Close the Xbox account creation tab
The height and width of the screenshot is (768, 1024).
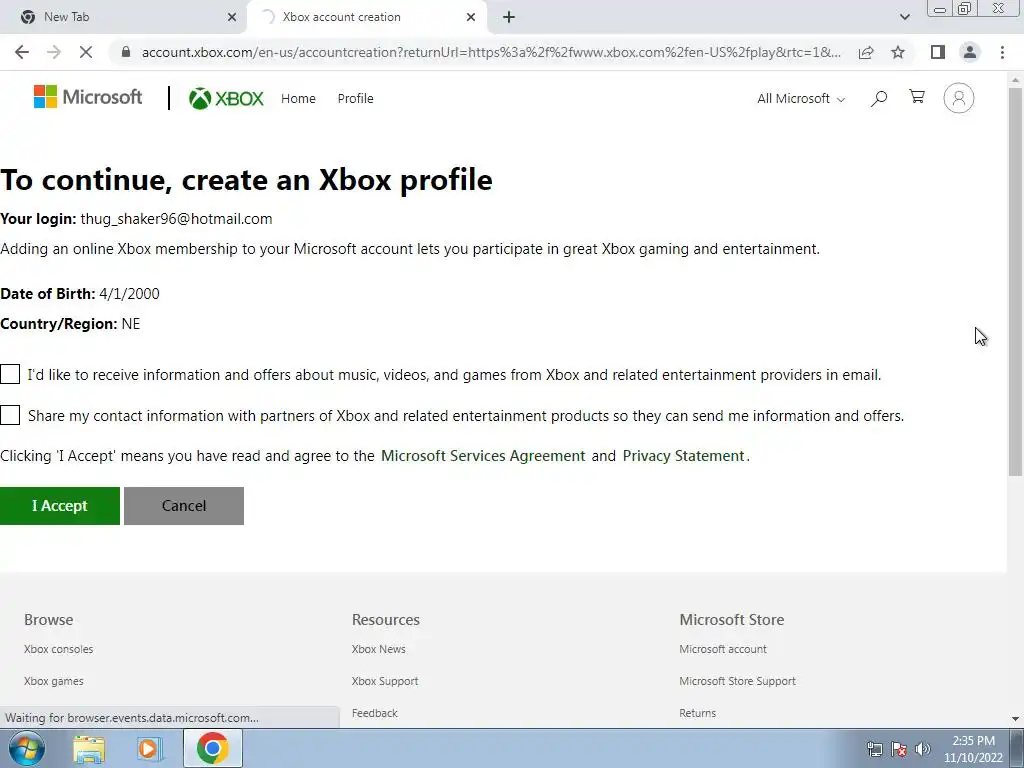click(x=471, y=17)
